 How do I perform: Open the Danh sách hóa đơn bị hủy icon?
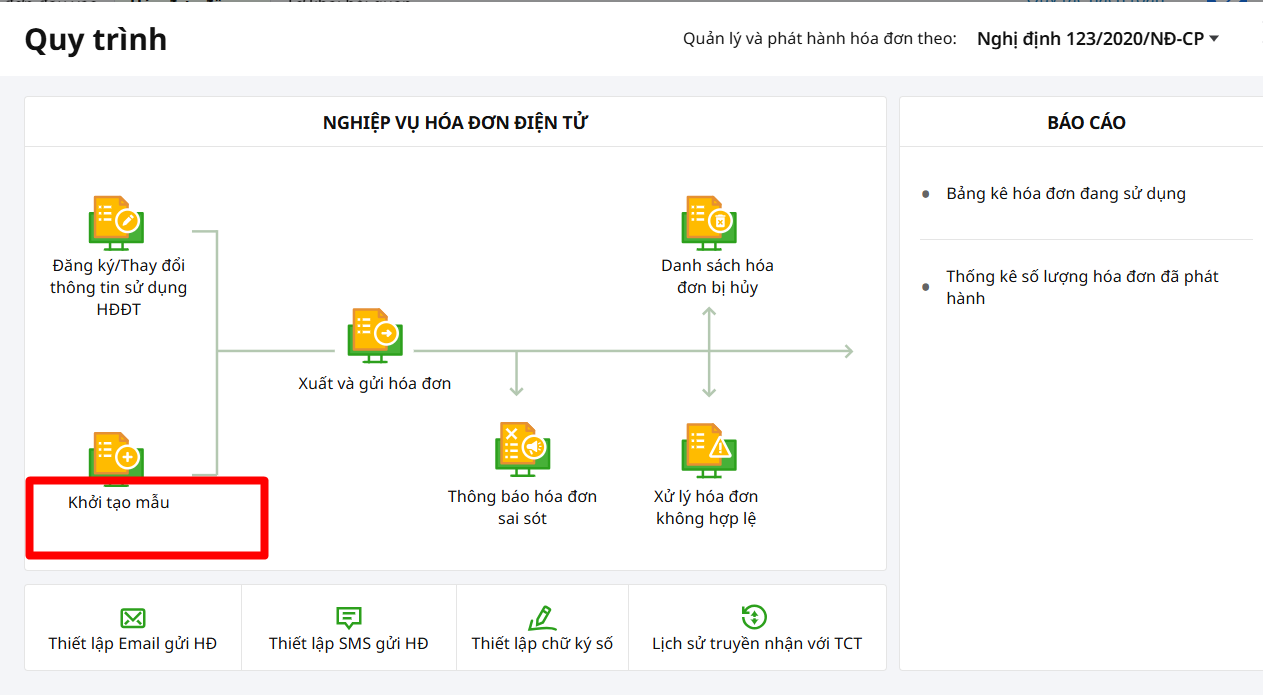click(x=709, y=222)
